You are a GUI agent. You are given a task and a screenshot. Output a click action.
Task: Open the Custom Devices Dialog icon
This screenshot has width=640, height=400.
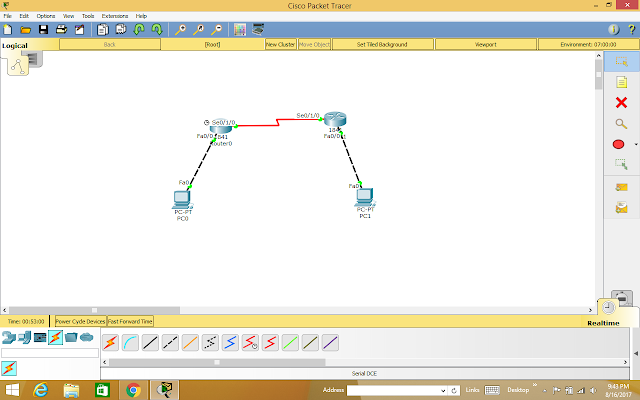pos(258,29)
